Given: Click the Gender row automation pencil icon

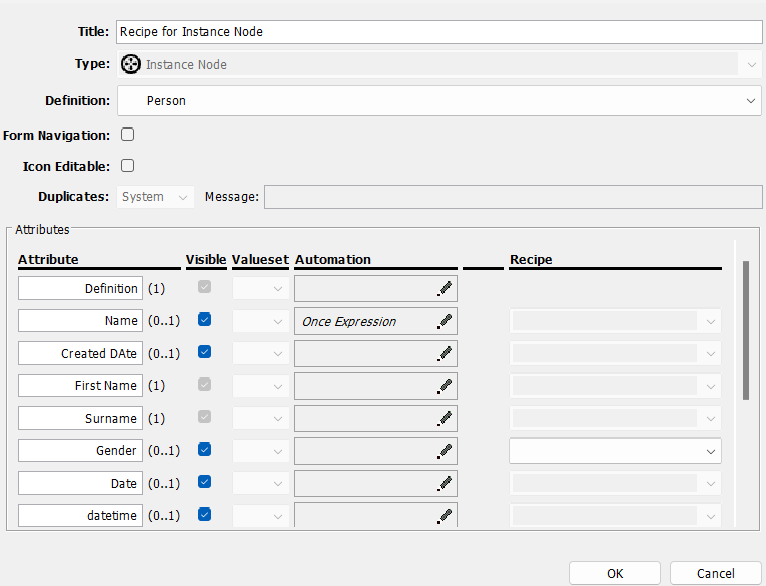Looking at the screenshot, I should 445,451.
